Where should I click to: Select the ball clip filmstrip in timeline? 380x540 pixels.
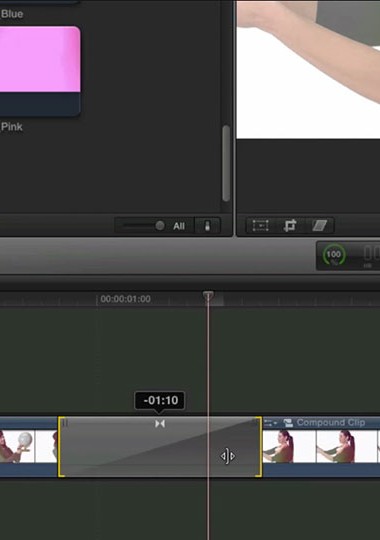29,446
